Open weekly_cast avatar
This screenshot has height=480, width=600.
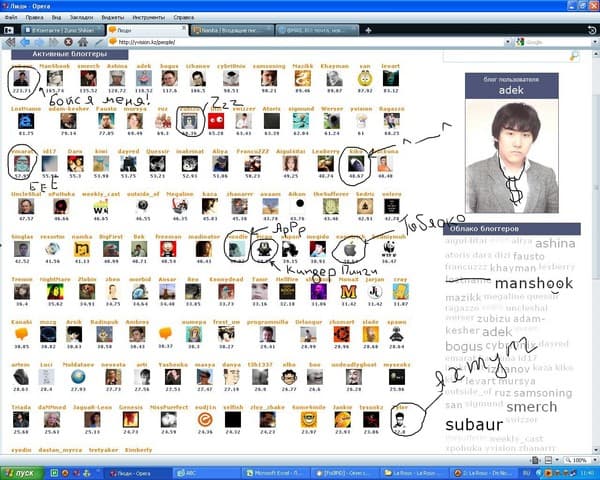(101, 207)
